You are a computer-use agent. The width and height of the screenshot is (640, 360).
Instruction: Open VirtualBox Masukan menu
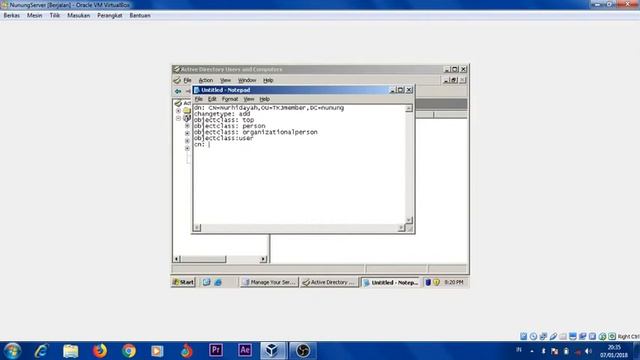click(x=78, y=16)
